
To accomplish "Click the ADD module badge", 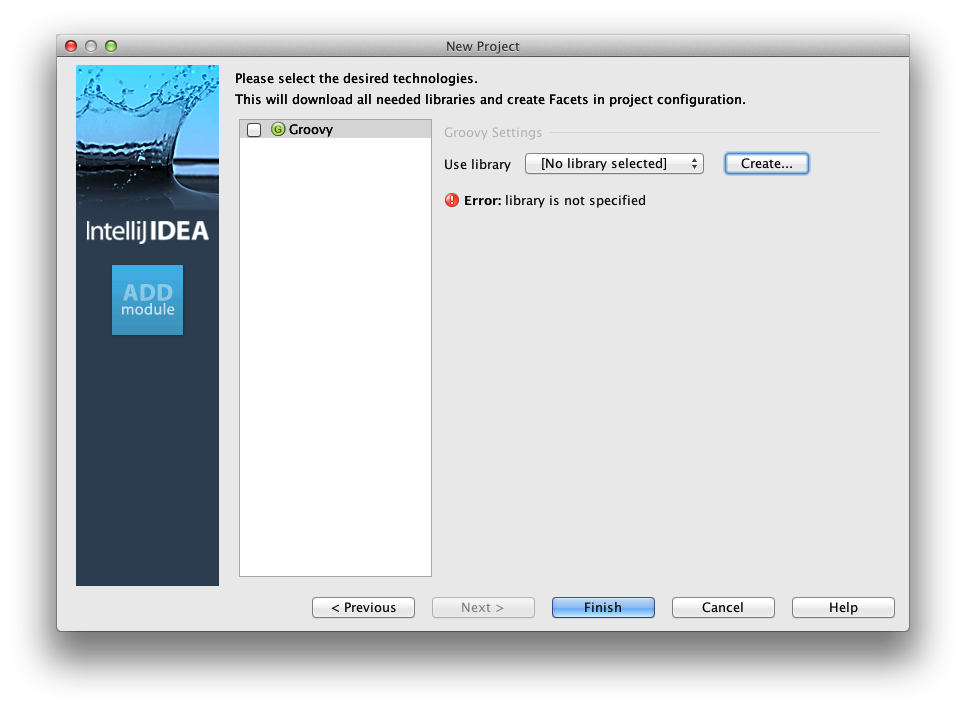I will coord(147,300).
